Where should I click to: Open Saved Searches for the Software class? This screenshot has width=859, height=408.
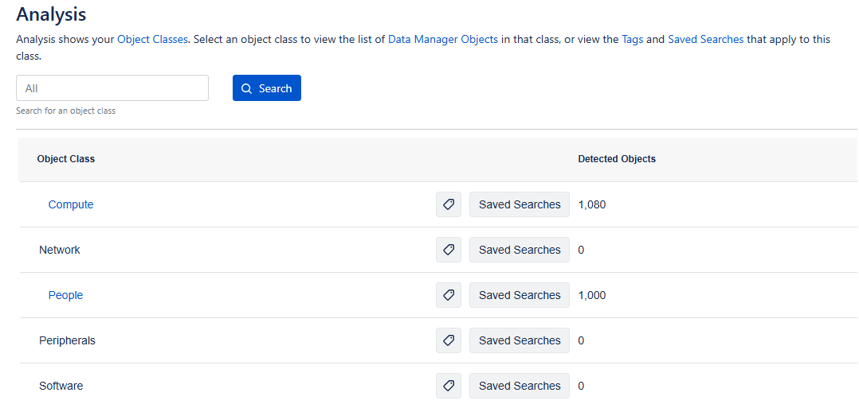pos(519,386)
